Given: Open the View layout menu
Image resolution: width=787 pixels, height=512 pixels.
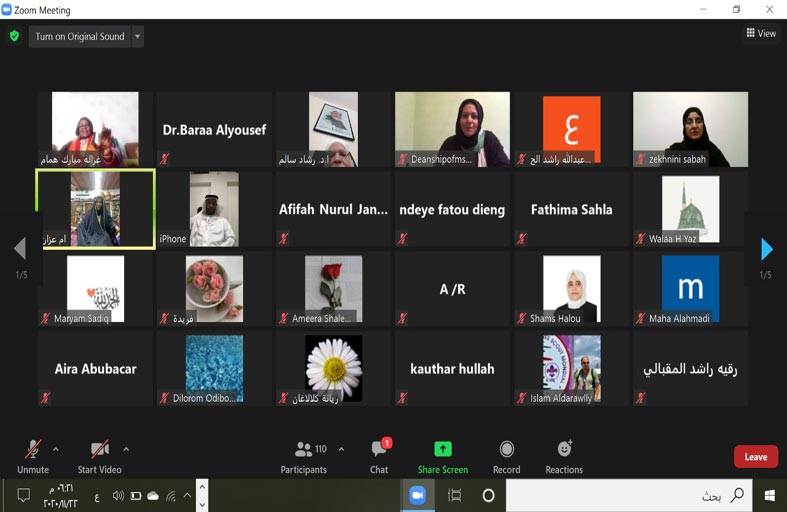Looking at the screenshot, I should pyautogui.click(x=760, y=33).
